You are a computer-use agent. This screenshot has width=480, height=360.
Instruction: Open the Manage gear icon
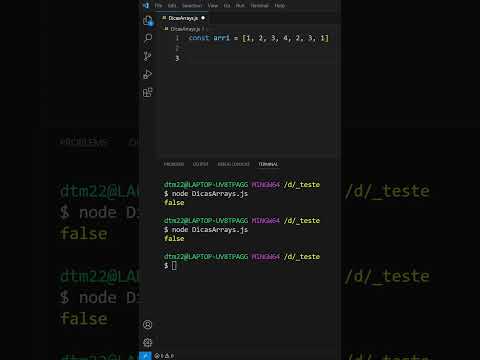coord(147,342)
